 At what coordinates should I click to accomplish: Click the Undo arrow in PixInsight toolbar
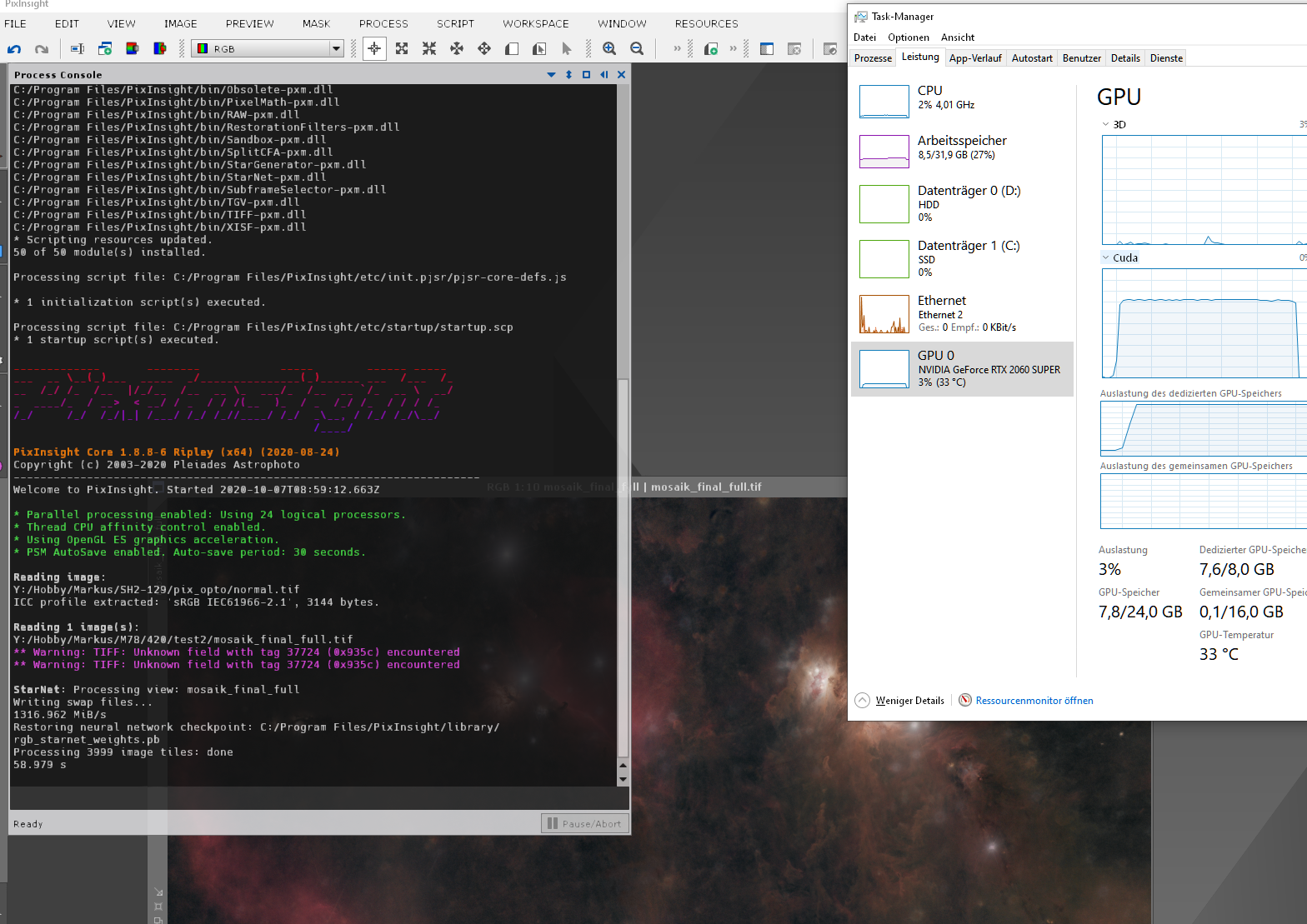[x=14, y=49]
